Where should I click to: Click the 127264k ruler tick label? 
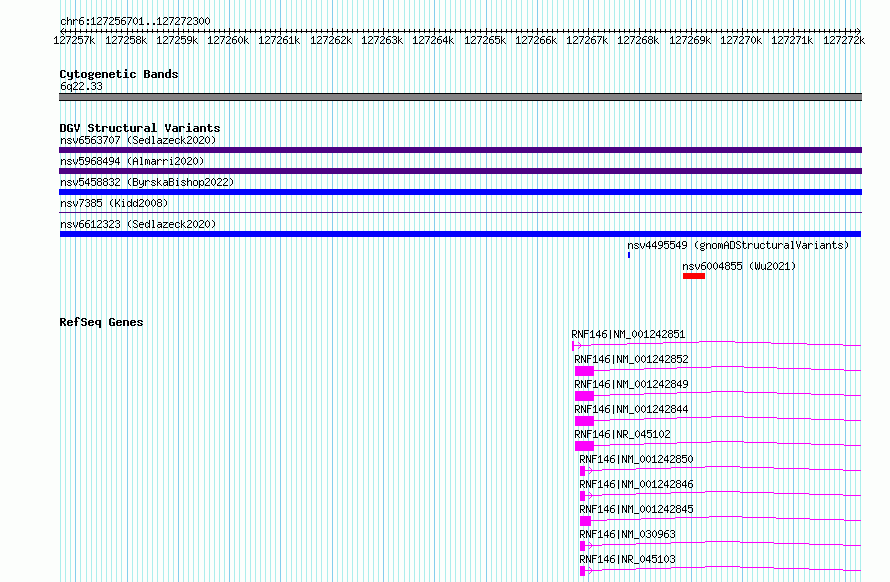(x=433, y=40)
